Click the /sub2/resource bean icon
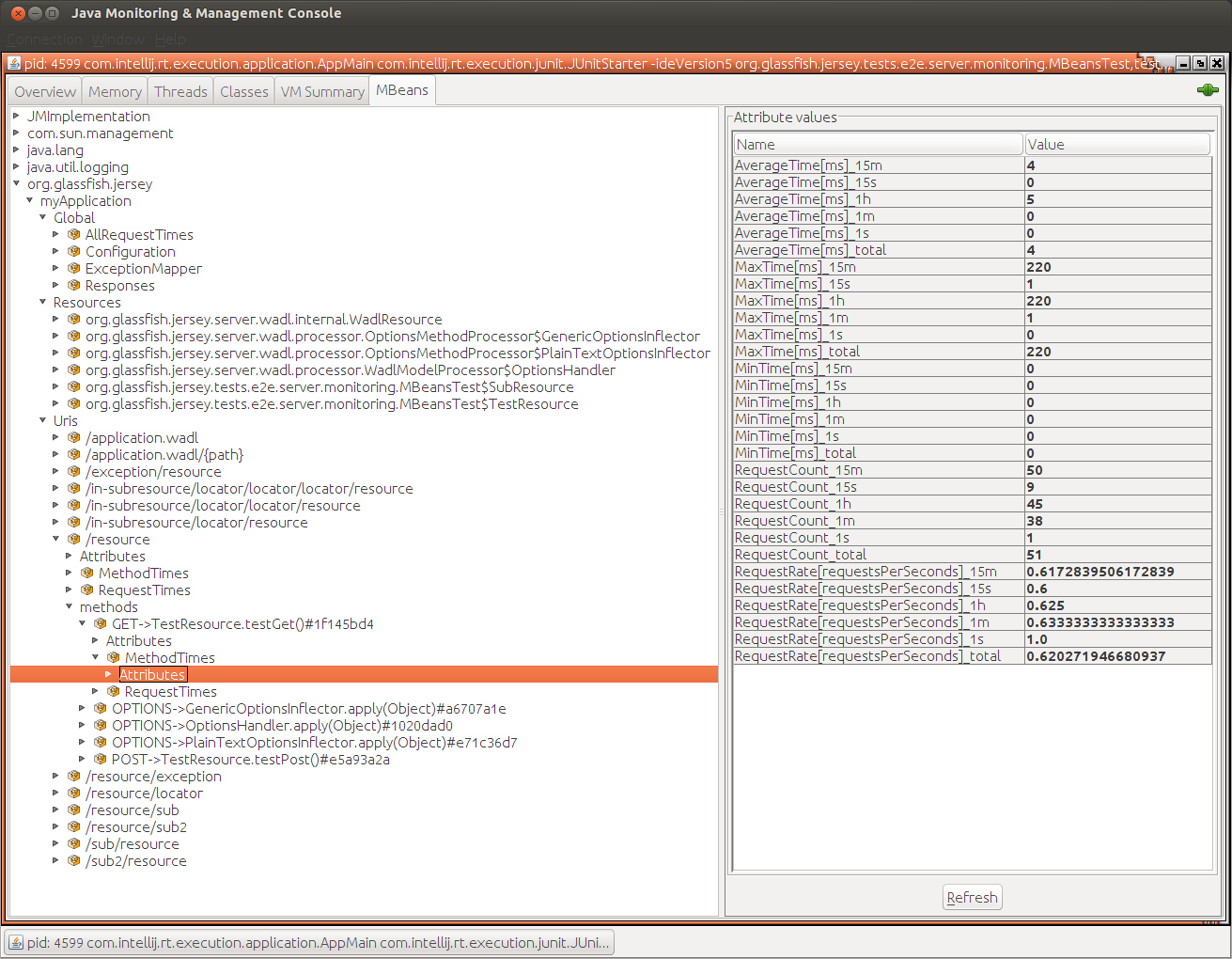The height and width of the screenshot is (959, 1232). 73,861
